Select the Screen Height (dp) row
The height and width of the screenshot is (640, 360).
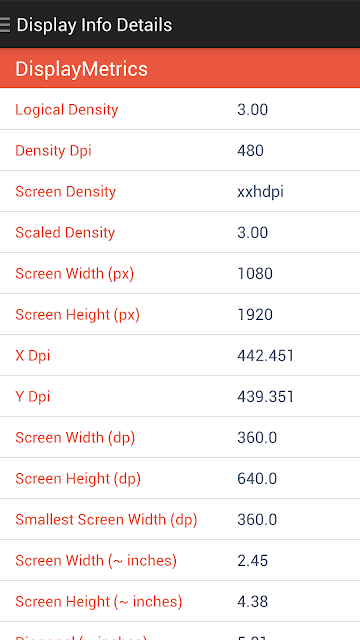coord(180,478)
